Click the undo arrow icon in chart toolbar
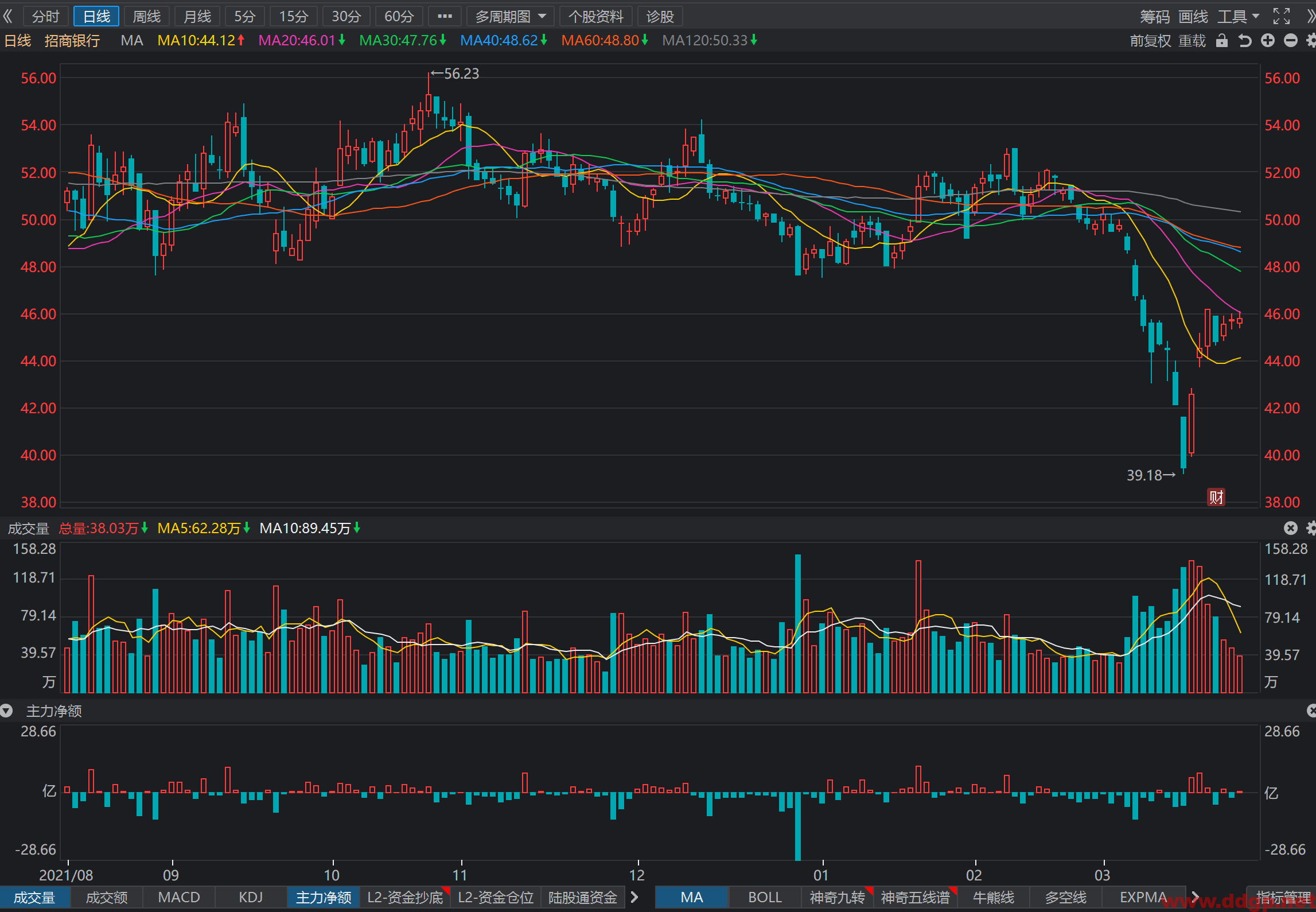The width and height of the screenshot is (1316, 912). pyautogui.click(x=1244, y=41)
